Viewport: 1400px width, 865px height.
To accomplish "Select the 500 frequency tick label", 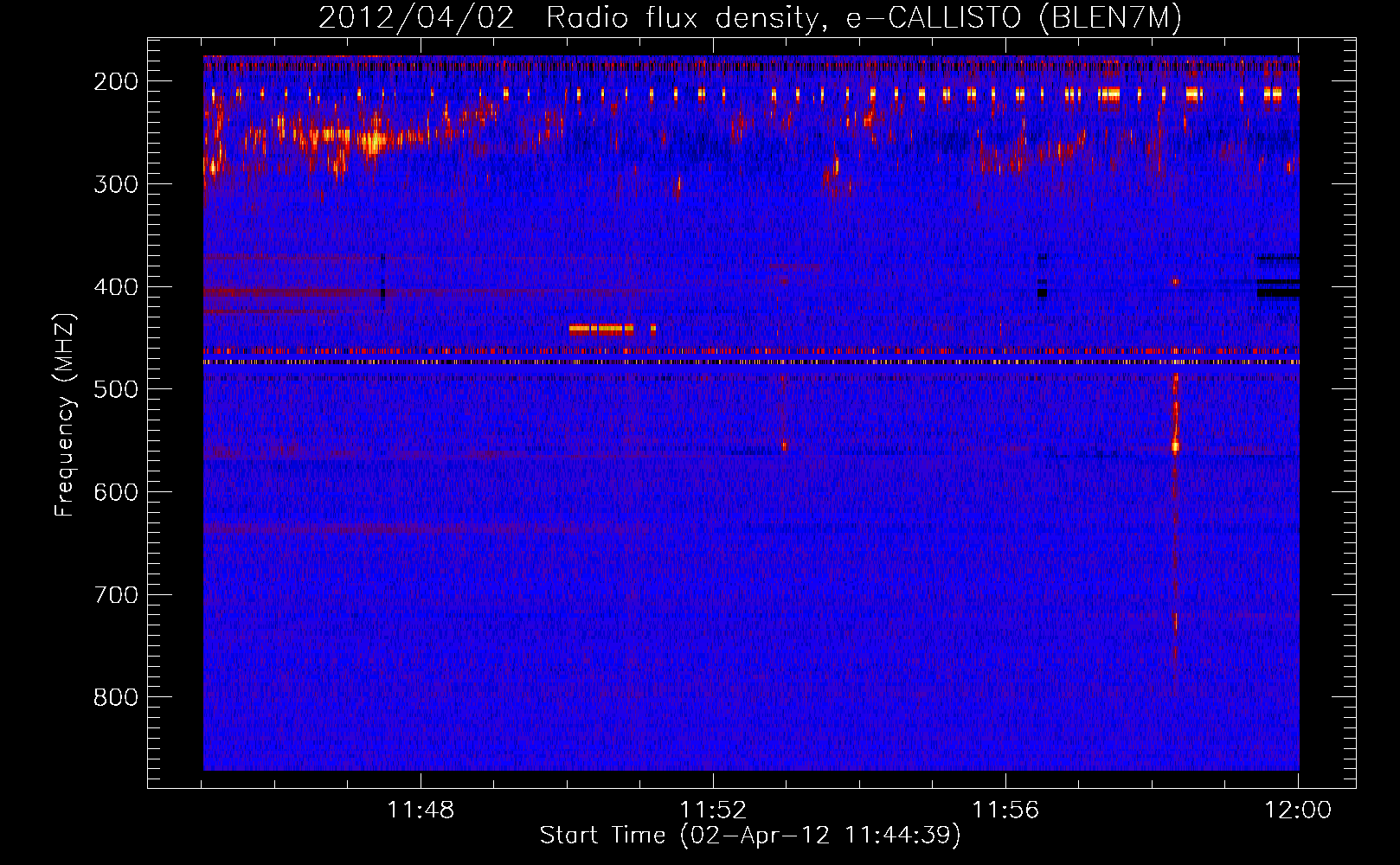I will [116, 389].
